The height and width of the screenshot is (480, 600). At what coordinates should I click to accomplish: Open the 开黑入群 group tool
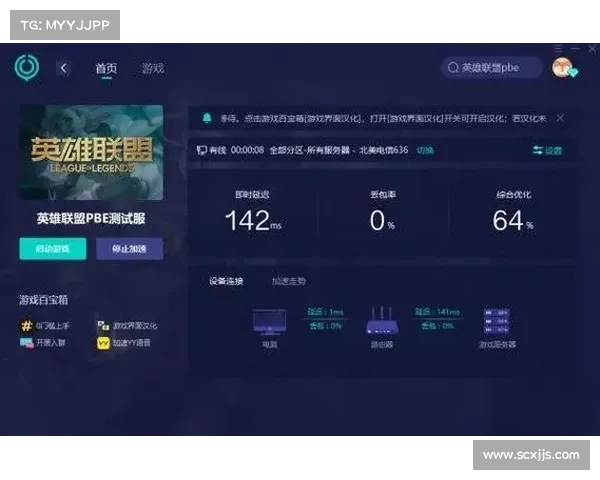(x=42, y=343)
